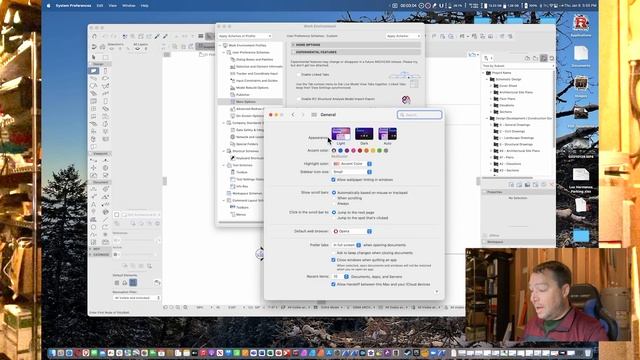Select the Auto appearance thumbnail
The image size is (640, 360).
tap(387, 133)
